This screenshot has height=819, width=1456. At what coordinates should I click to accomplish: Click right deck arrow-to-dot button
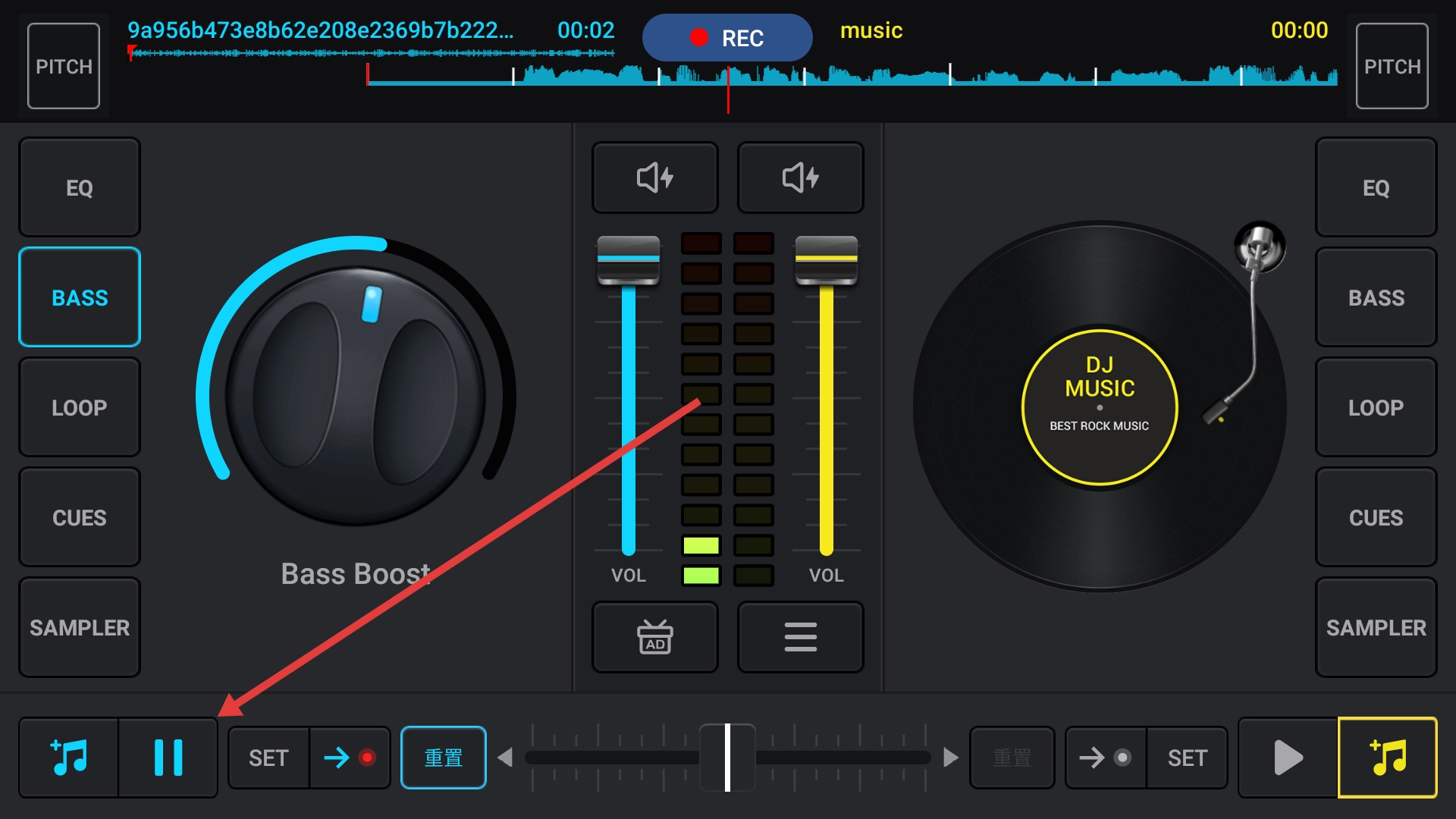pos(1106,758)
